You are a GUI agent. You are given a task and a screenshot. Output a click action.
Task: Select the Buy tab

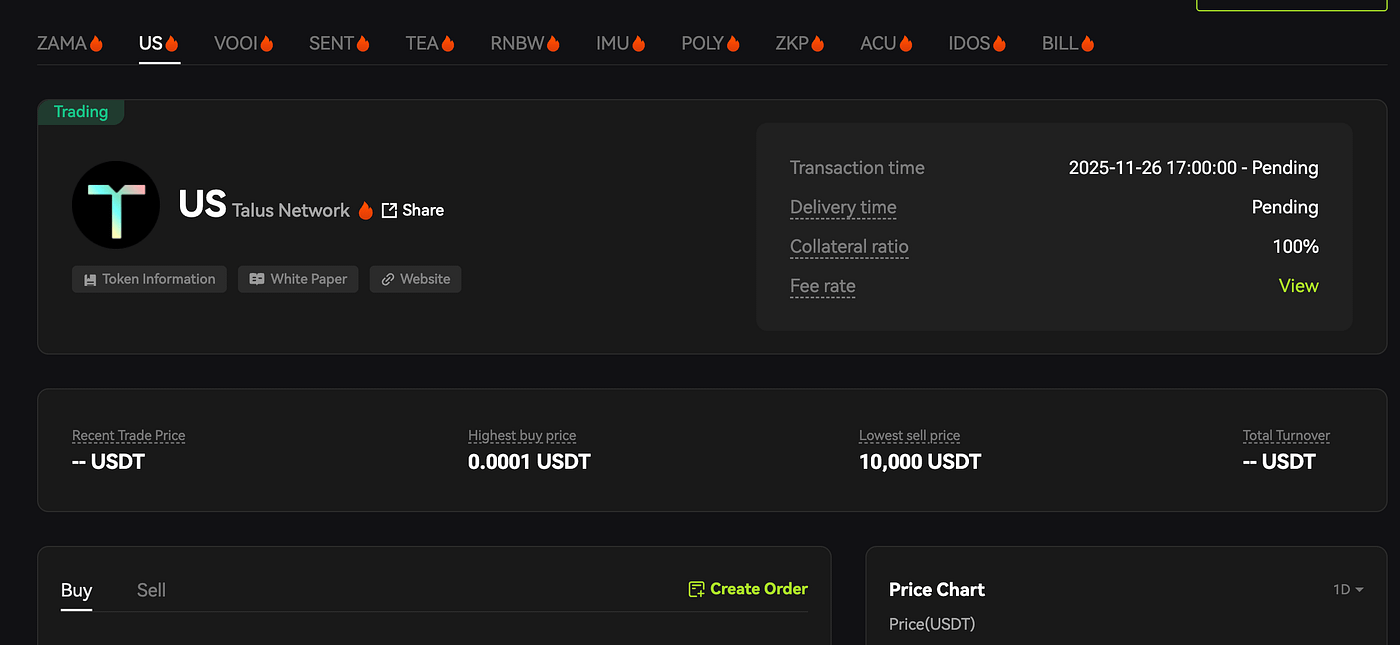point(76,590)
